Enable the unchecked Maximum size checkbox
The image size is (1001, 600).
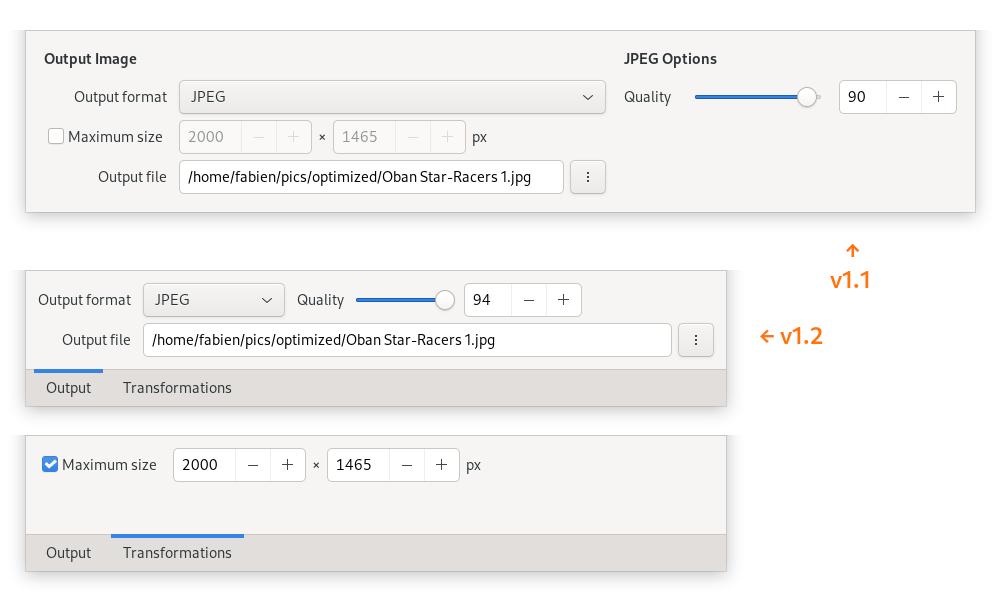pyautogui.click(x=56, y=137)
